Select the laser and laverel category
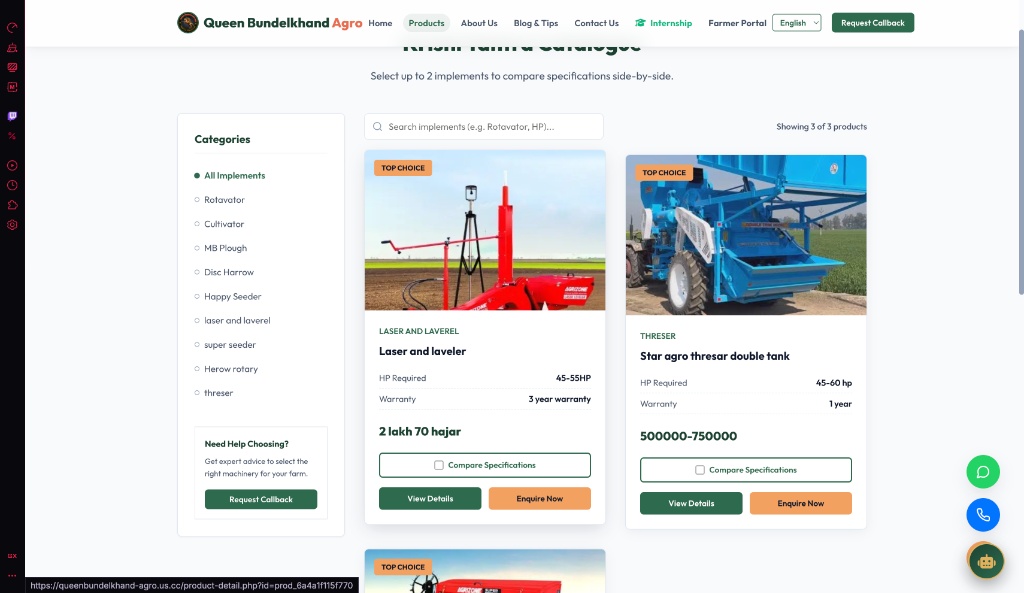1024x593 pixels. (237, 321)
